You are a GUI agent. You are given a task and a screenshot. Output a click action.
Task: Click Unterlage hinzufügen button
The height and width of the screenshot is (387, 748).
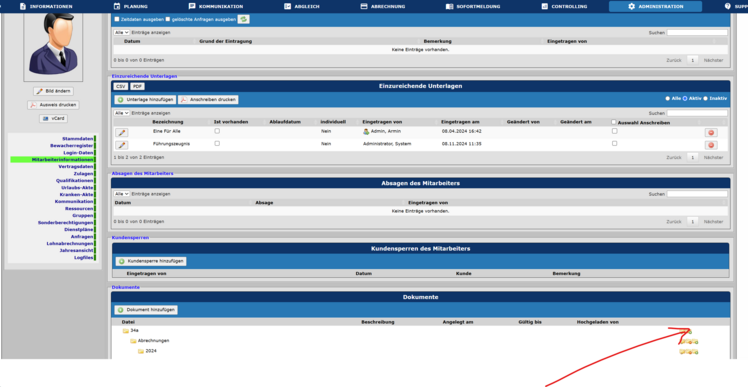click(x=145, y=100)
